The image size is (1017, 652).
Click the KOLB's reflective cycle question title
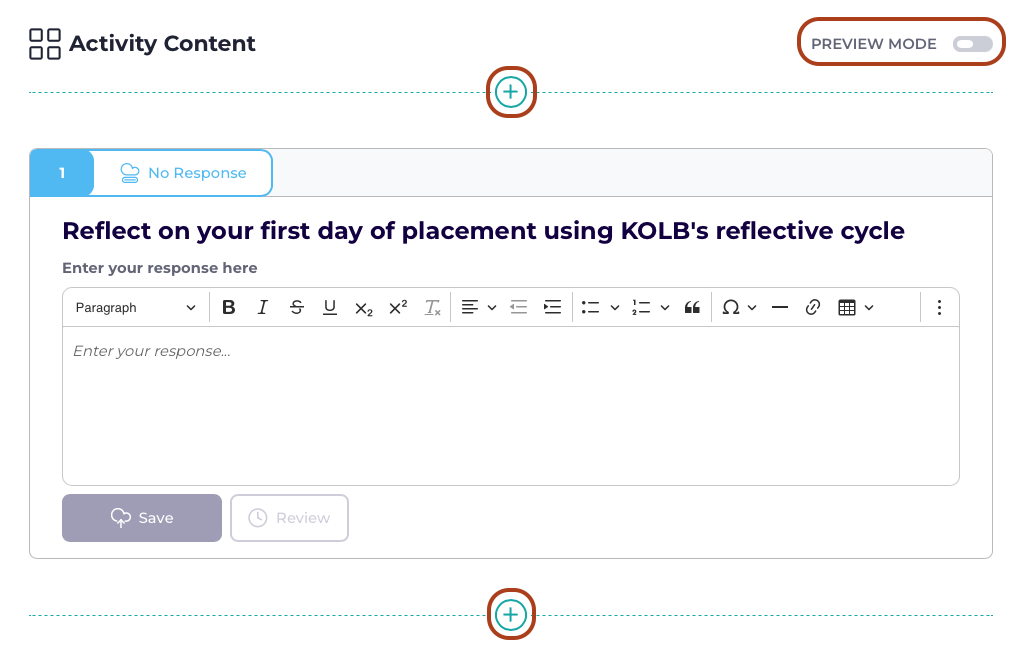tap(483, 230)
